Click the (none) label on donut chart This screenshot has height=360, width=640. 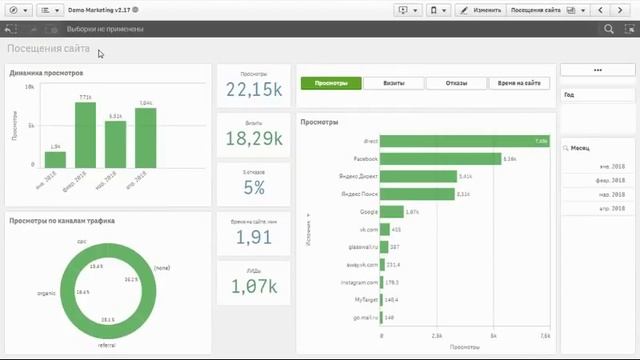tap(162, 268)
